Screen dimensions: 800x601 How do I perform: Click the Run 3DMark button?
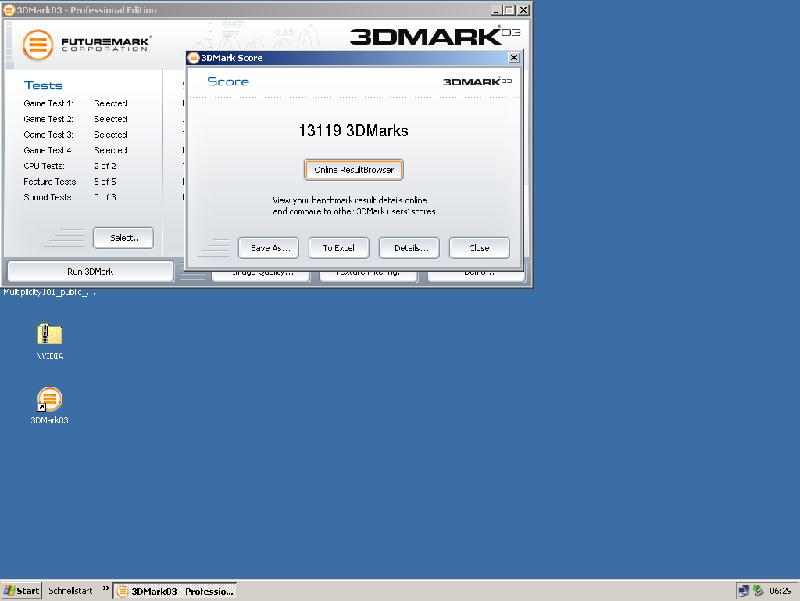pyautogui.click(x=90, y=271)
